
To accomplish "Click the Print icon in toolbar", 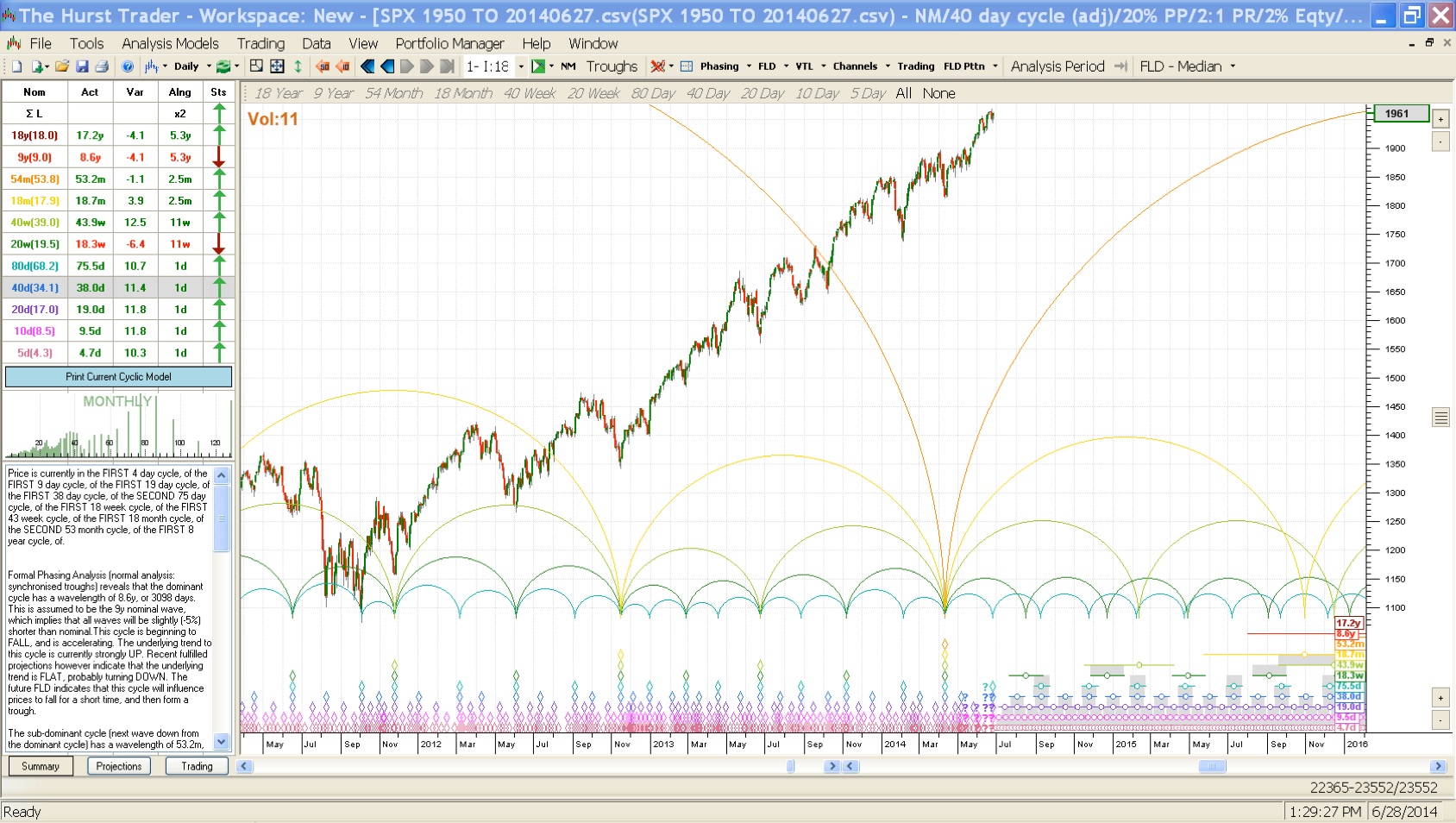I will (x=102, y=66).
